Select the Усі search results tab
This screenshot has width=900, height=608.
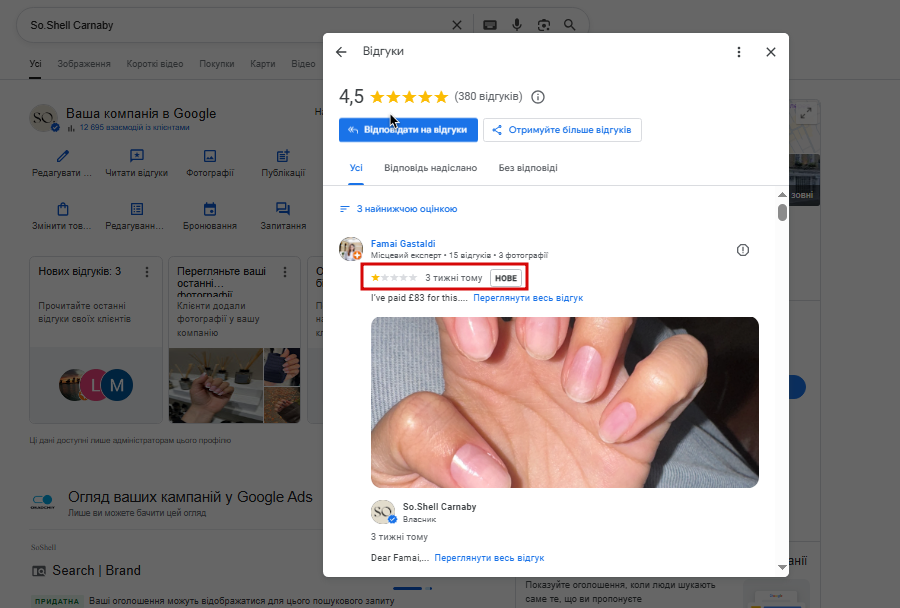[36, 64]
